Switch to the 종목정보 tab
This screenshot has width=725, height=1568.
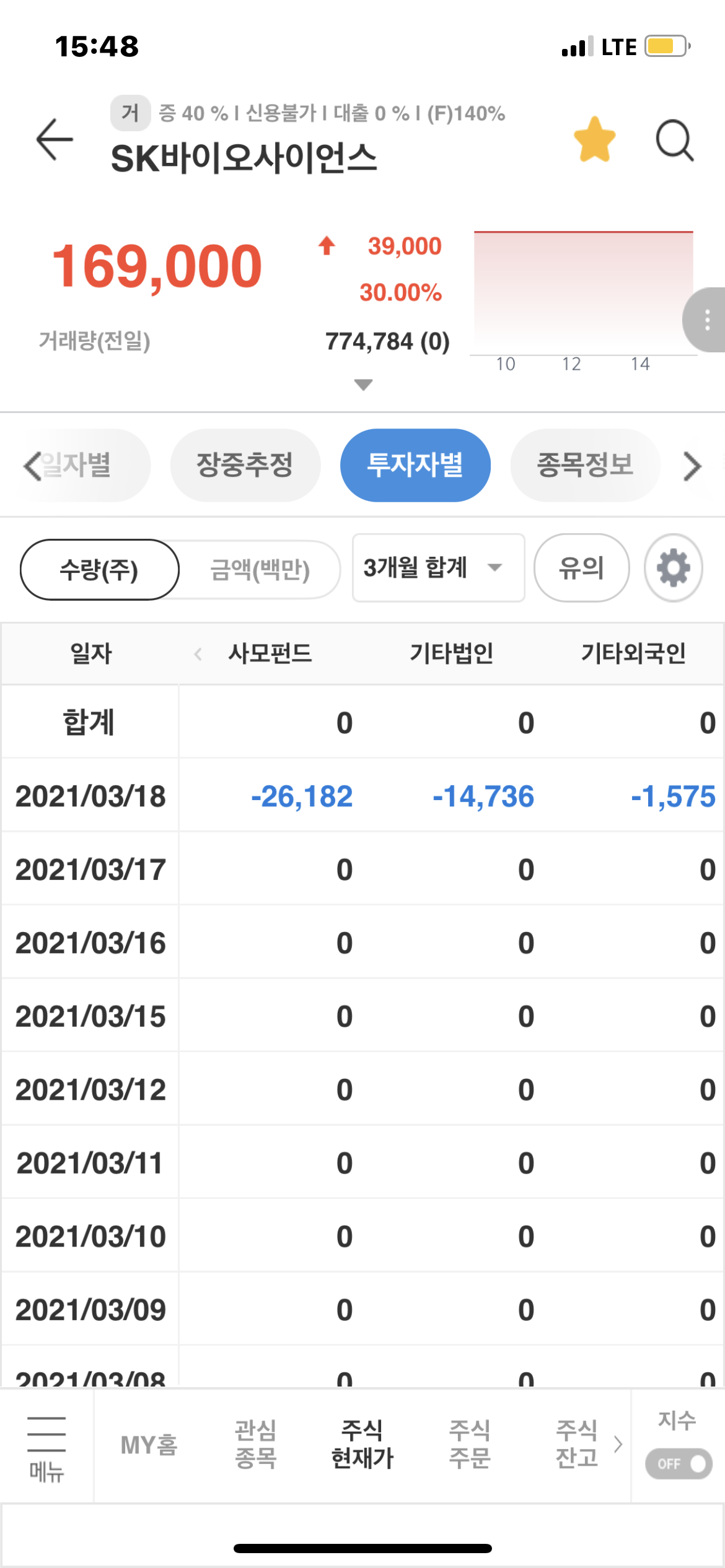pyautogui.click(x=585, y=465)
